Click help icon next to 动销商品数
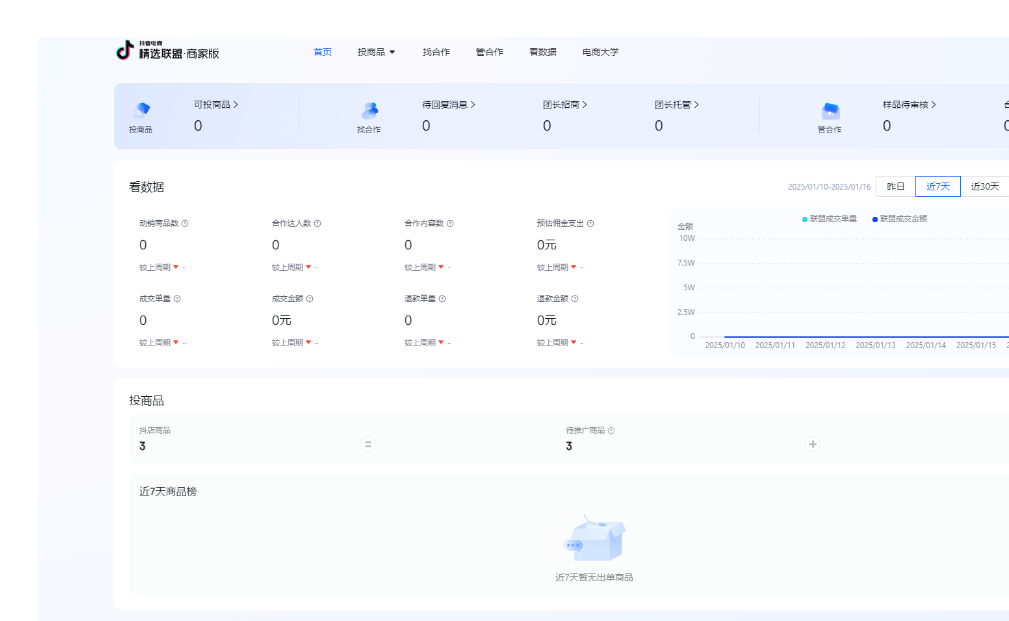The height and width of the screenshot is (621, 1009). [185, 224]
